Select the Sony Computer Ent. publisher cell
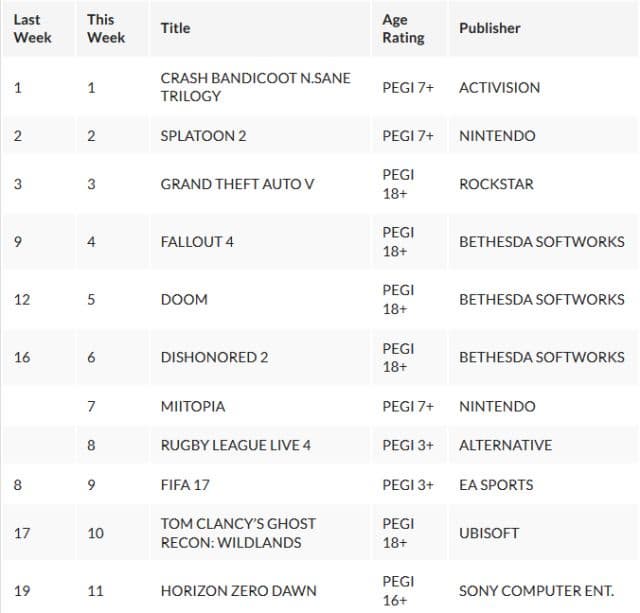 click(x=536, y=591)
